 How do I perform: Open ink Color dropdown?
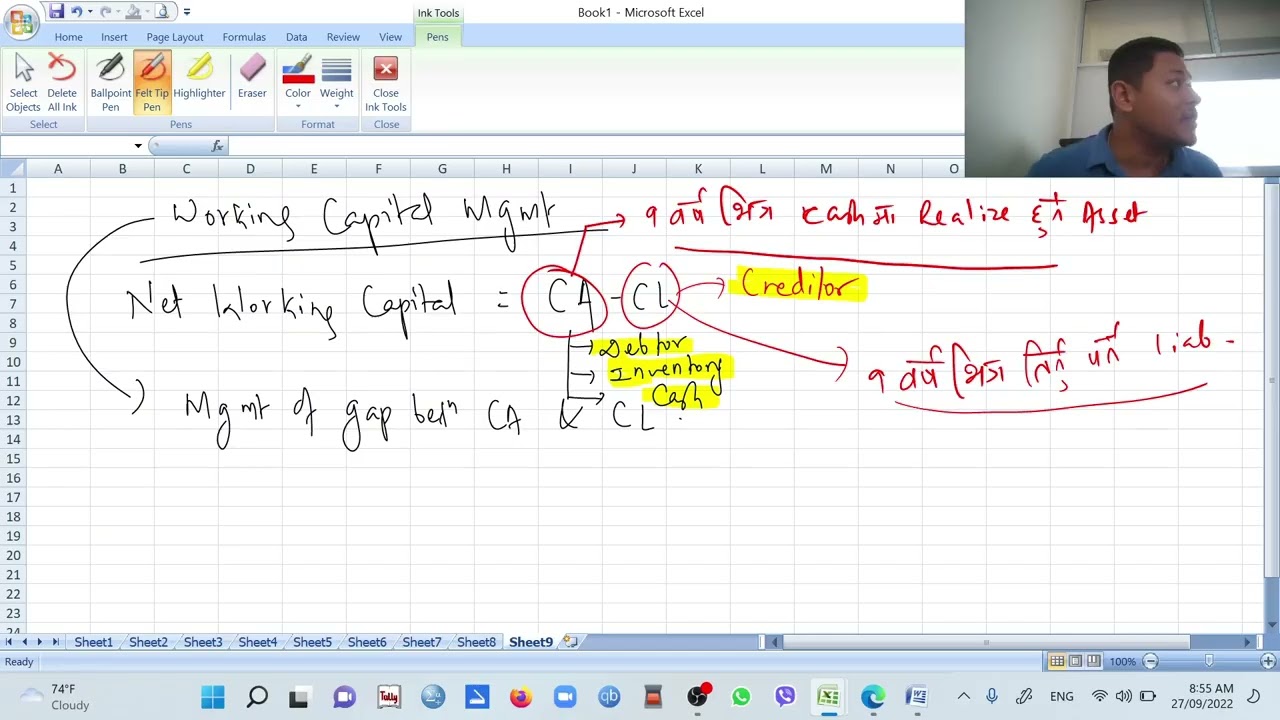[298, 83]
